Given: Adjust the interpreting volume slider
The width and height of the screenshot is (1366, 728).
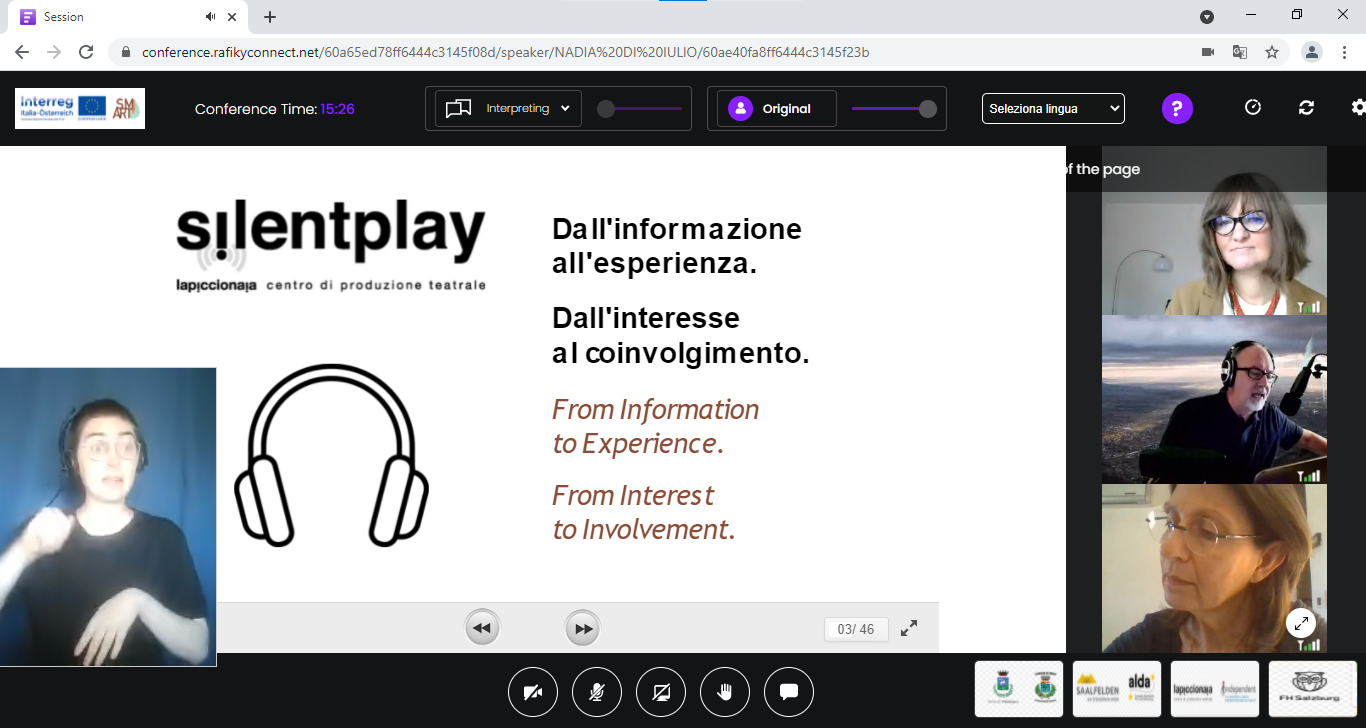Looking at the screenshot, I should point(640,109).
